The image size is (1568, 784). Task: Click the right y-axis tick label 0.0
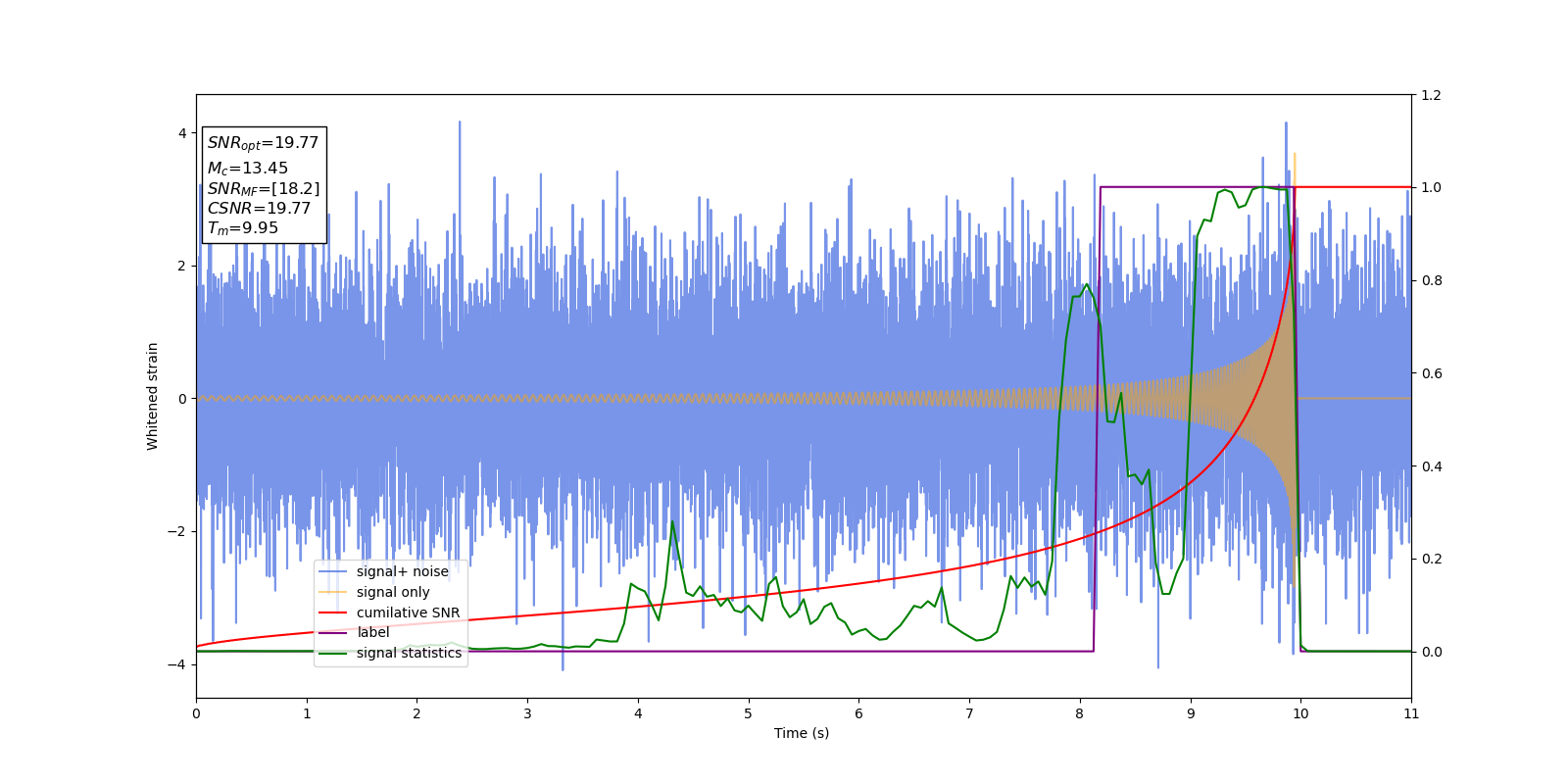point(1431,652)
